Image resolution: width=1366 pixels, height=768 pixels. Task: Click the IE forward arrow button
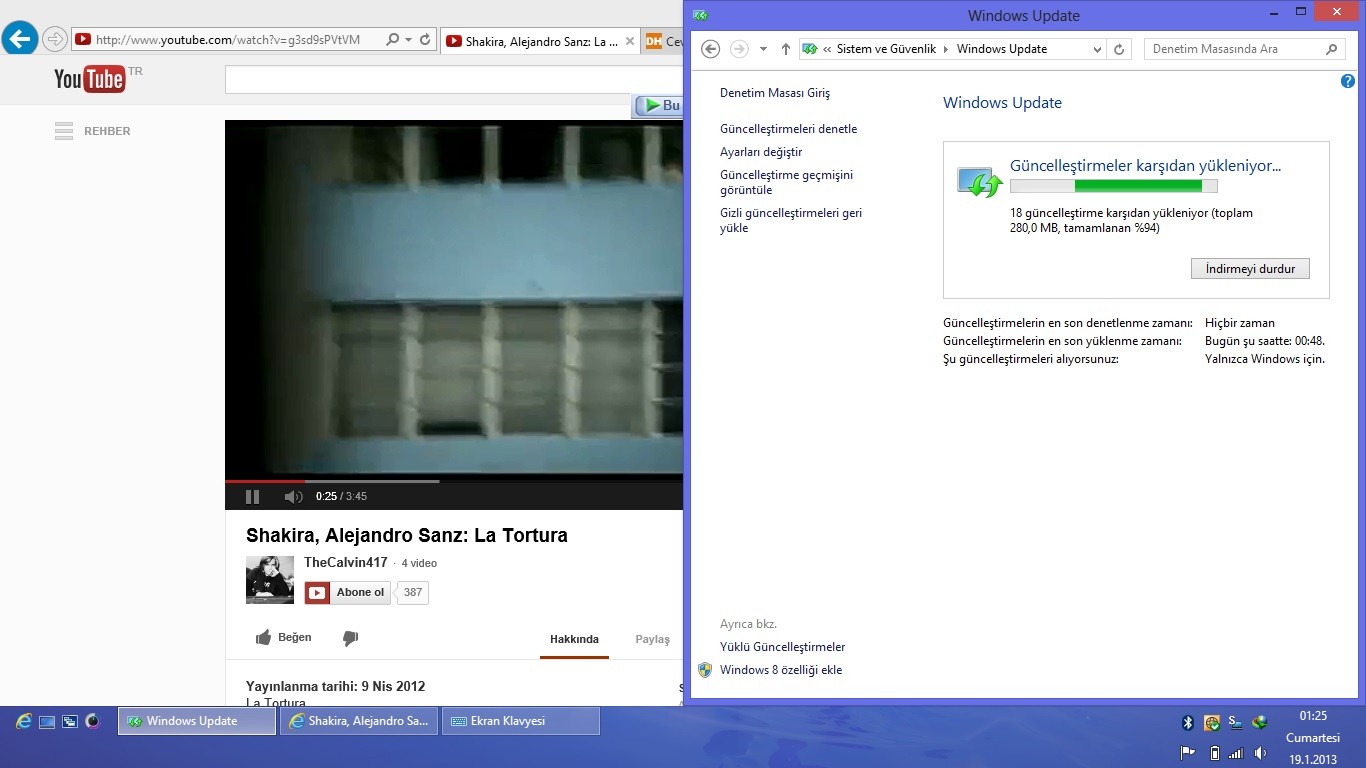point(55,40)
